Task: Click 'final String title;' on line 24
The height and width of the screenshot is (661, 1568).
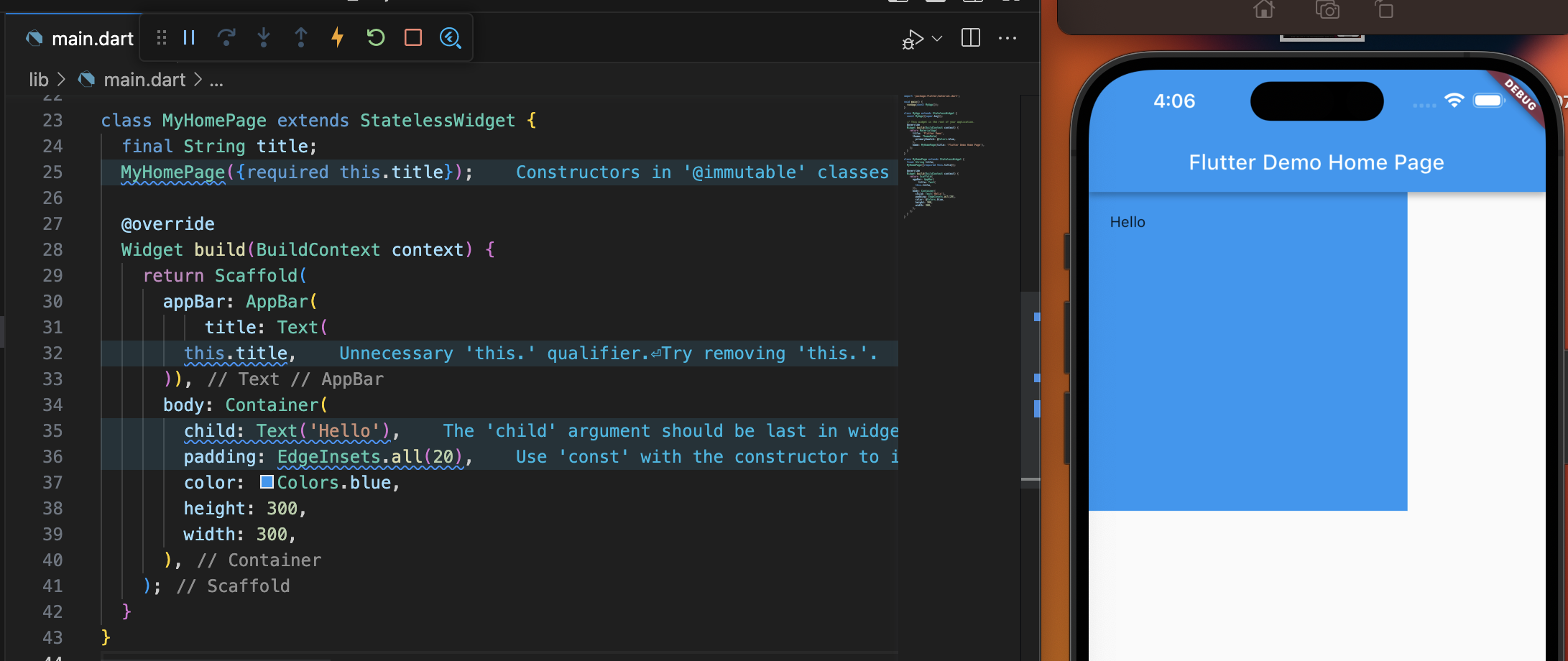Action: click(219, 147)
